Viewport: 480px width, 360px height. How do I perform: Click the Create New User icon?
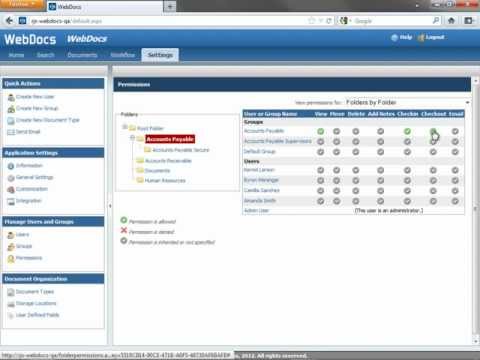coord(11,97)
